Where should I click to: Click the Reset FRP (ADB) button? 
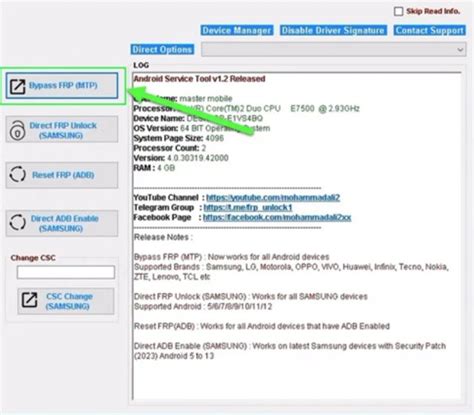[x=62, y=175]
